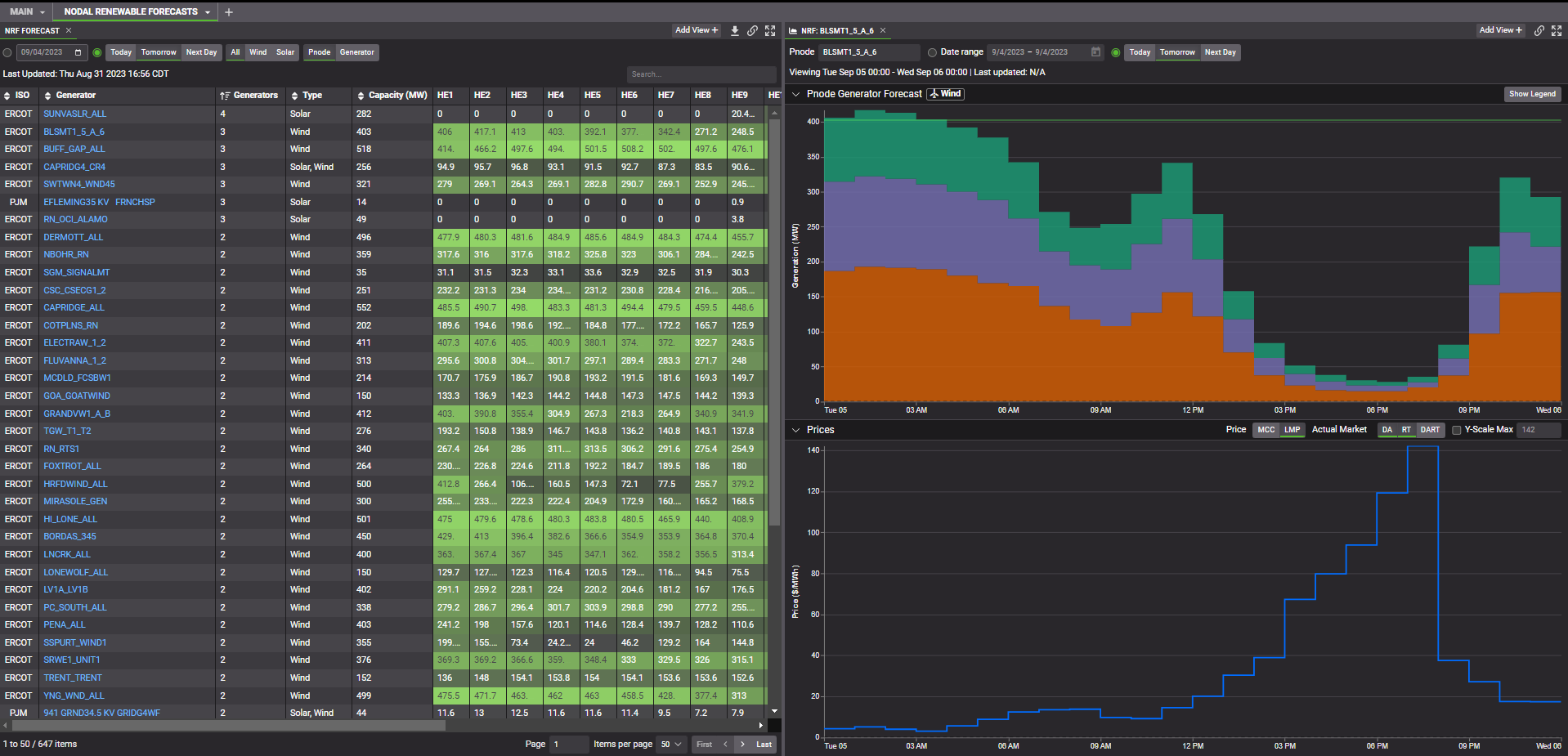The width and height of the screenshot is (1568, 756).
Task: Collapse the Pnode Generator Forecast section
Action: [795, 94]
